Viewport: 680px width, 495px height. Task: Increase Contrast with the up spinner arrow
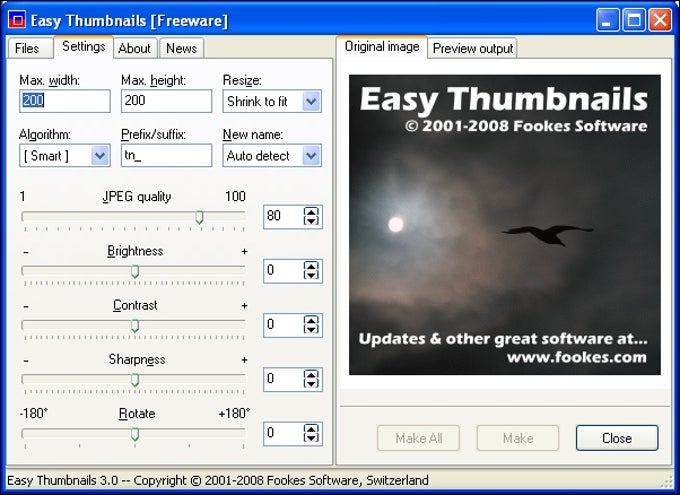pyautogui.click(x=311, y=320)
